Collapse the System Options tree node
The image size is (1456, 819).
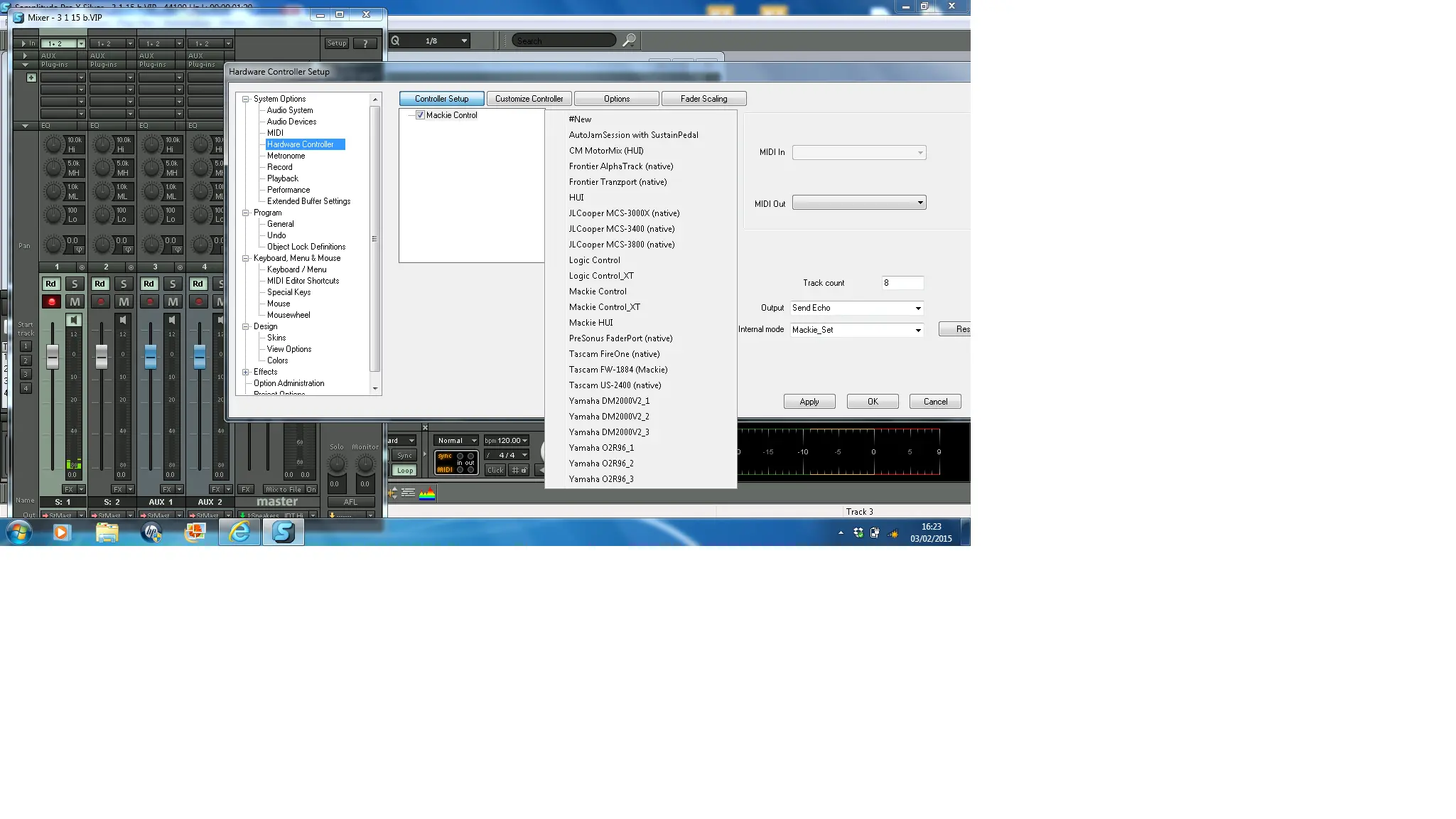coord(246,99)
